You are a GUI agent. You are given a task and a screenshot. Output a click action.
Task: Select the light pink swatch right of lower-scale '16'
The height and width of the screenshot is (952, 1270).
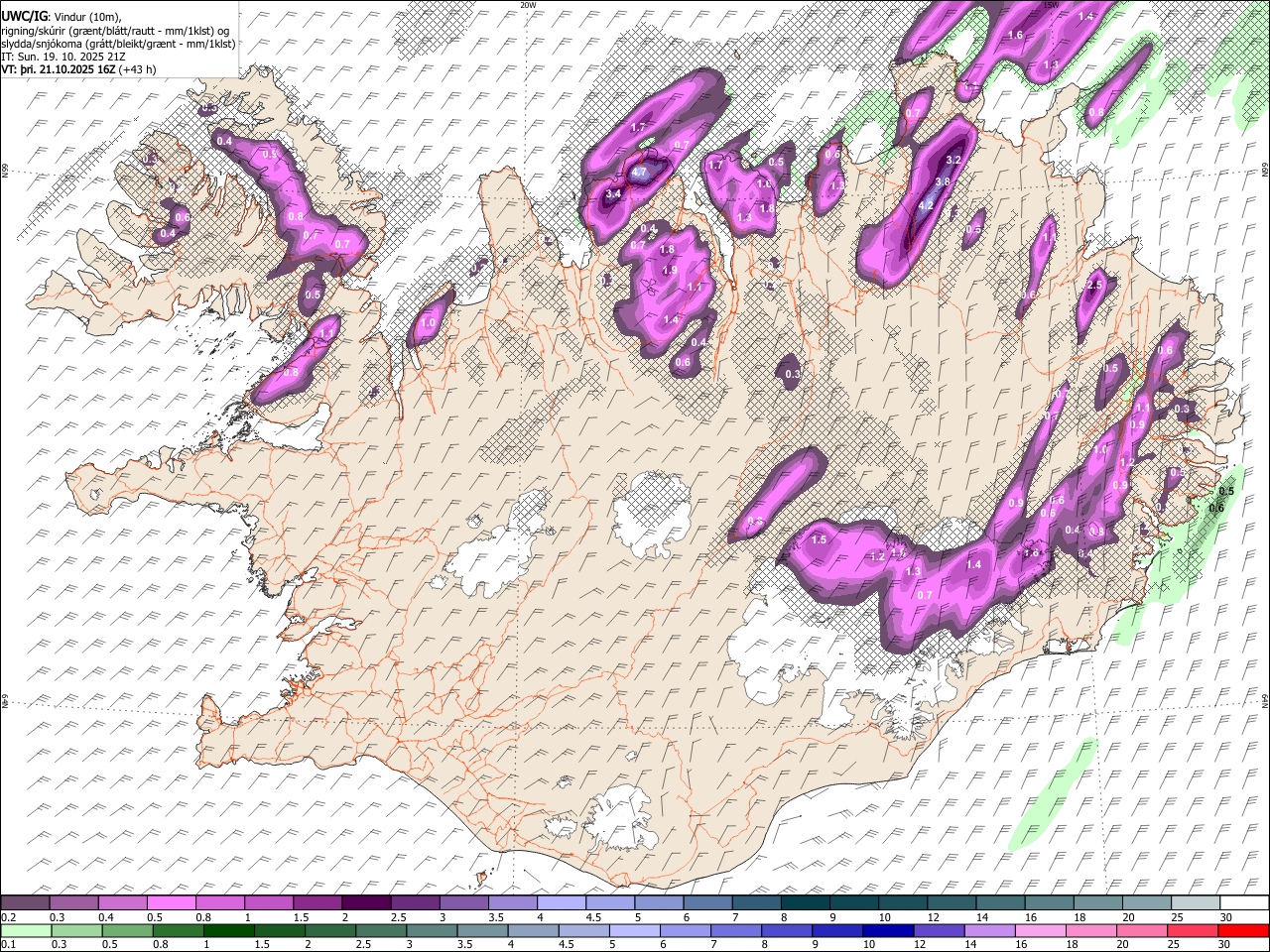coord(1041,931)
